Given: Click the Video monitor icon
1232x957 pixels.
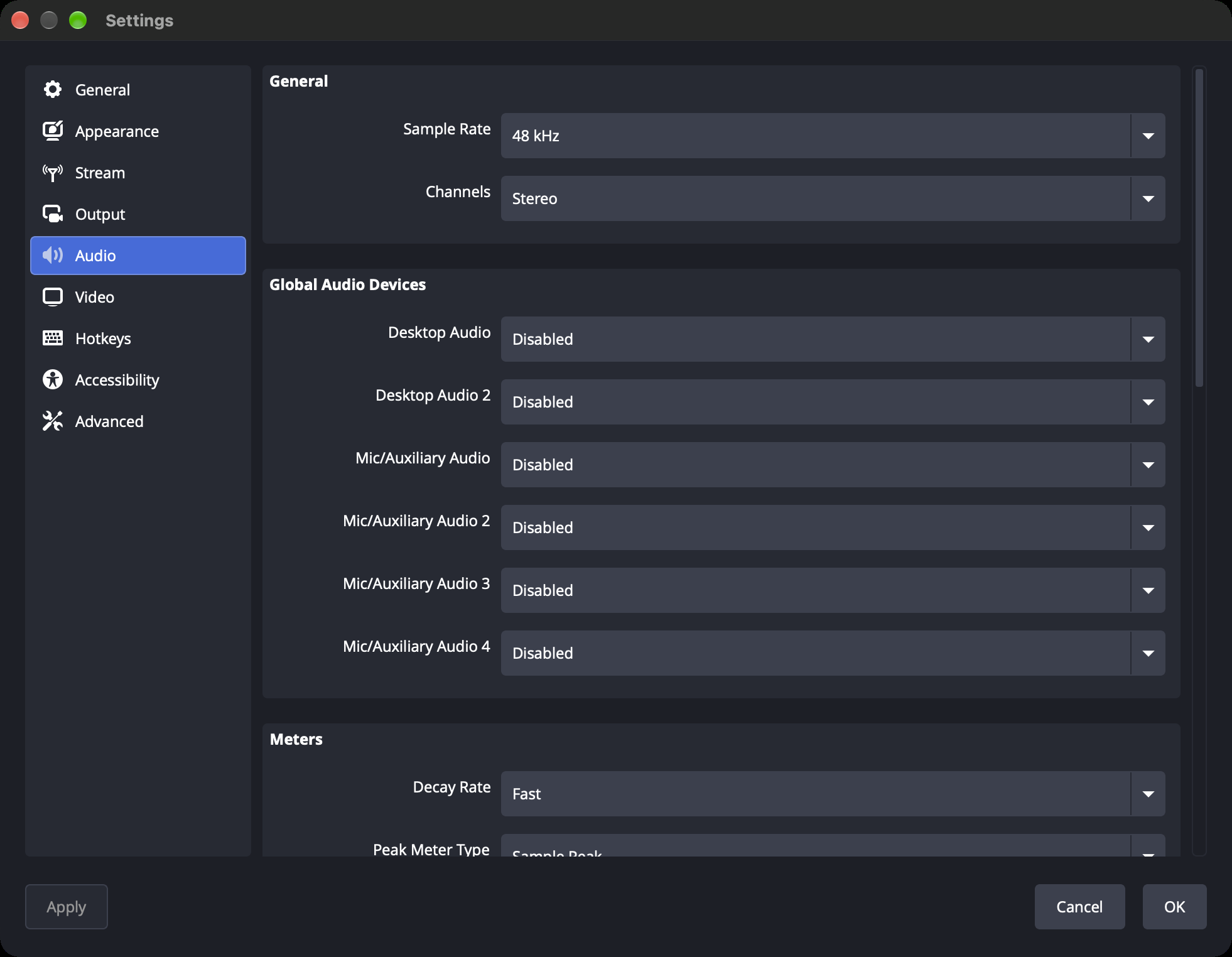Looking at the screenshot, I should [53, 297].
